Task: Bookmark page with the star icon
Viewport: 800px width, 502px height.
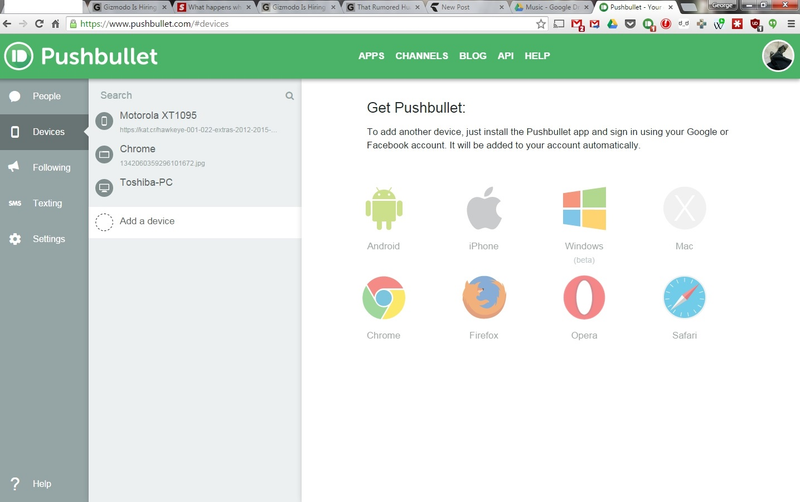Action: 541,23
